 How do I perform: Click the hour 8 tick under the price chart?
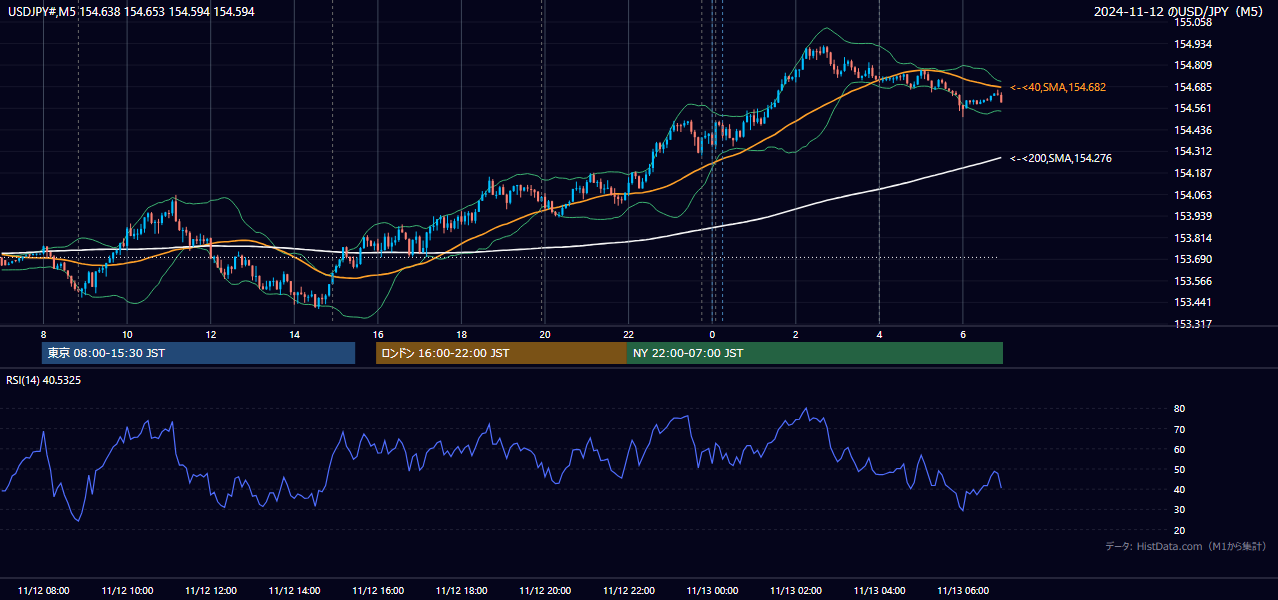tap(43, 334)
